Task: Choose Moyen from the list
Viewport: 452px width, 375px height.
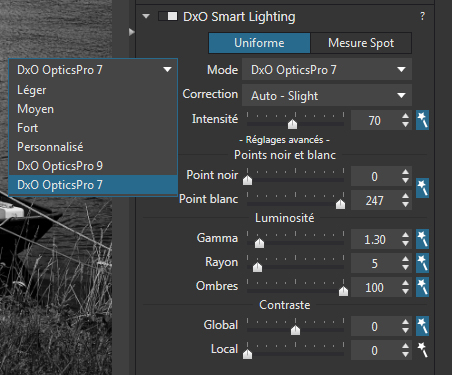Action: (x=93, y=109)
